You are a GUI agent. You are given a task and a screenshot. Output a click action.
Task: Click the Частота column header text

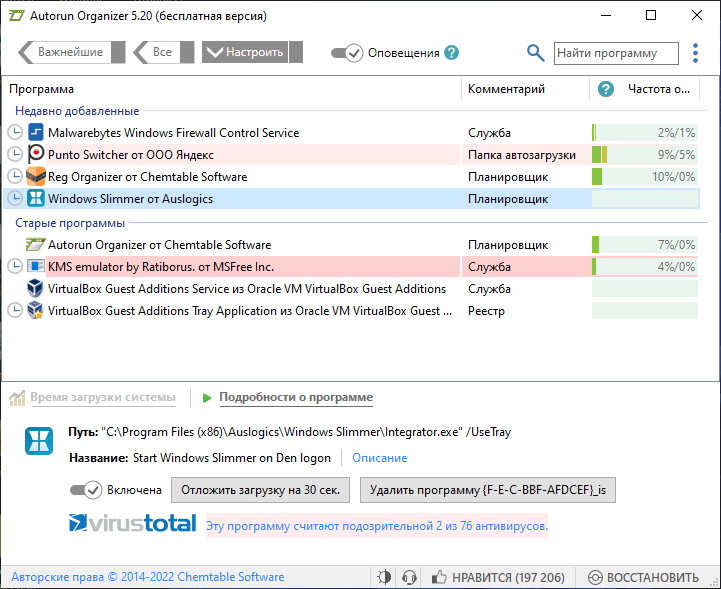pos(659,89)
